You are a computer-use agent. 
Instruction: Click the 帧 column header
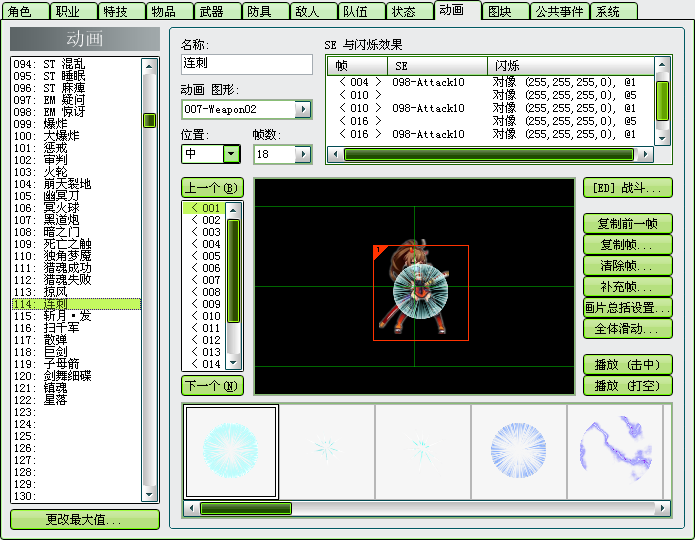click(357, 66)
